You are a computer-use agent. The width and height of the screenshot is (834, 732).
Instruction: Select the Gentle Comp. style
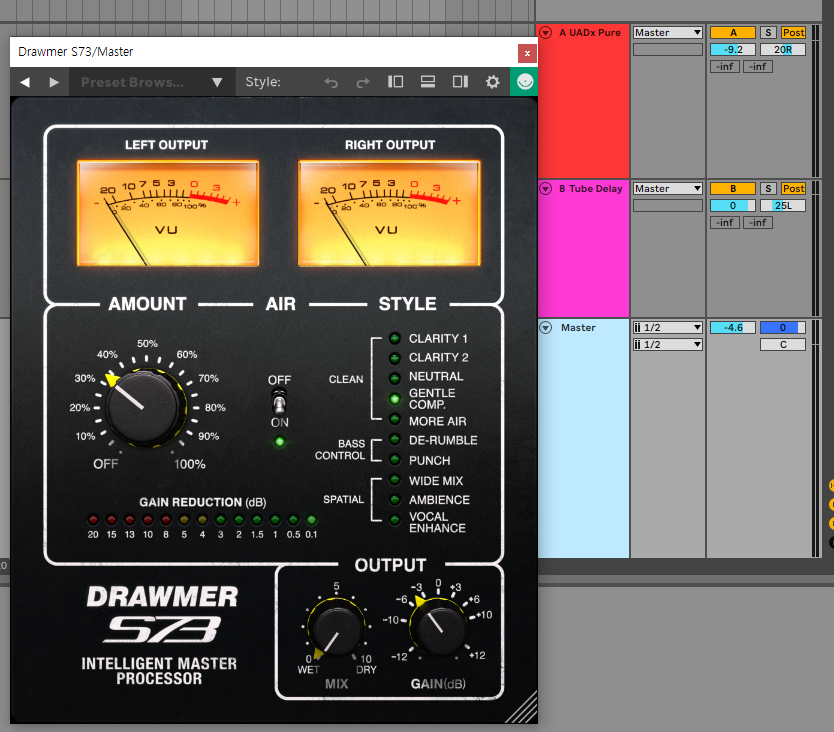click(x=395, y=398)
